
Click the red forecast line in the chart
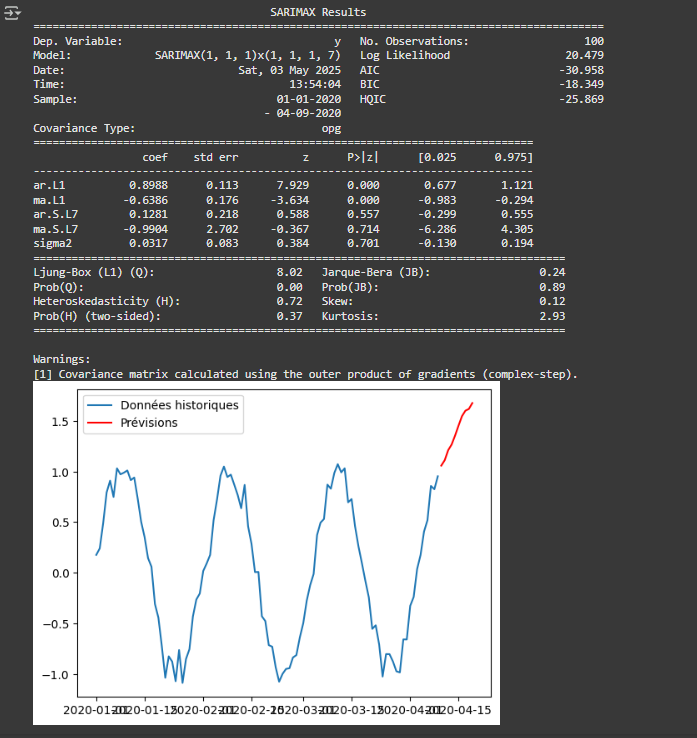click(x=457, y=433)
